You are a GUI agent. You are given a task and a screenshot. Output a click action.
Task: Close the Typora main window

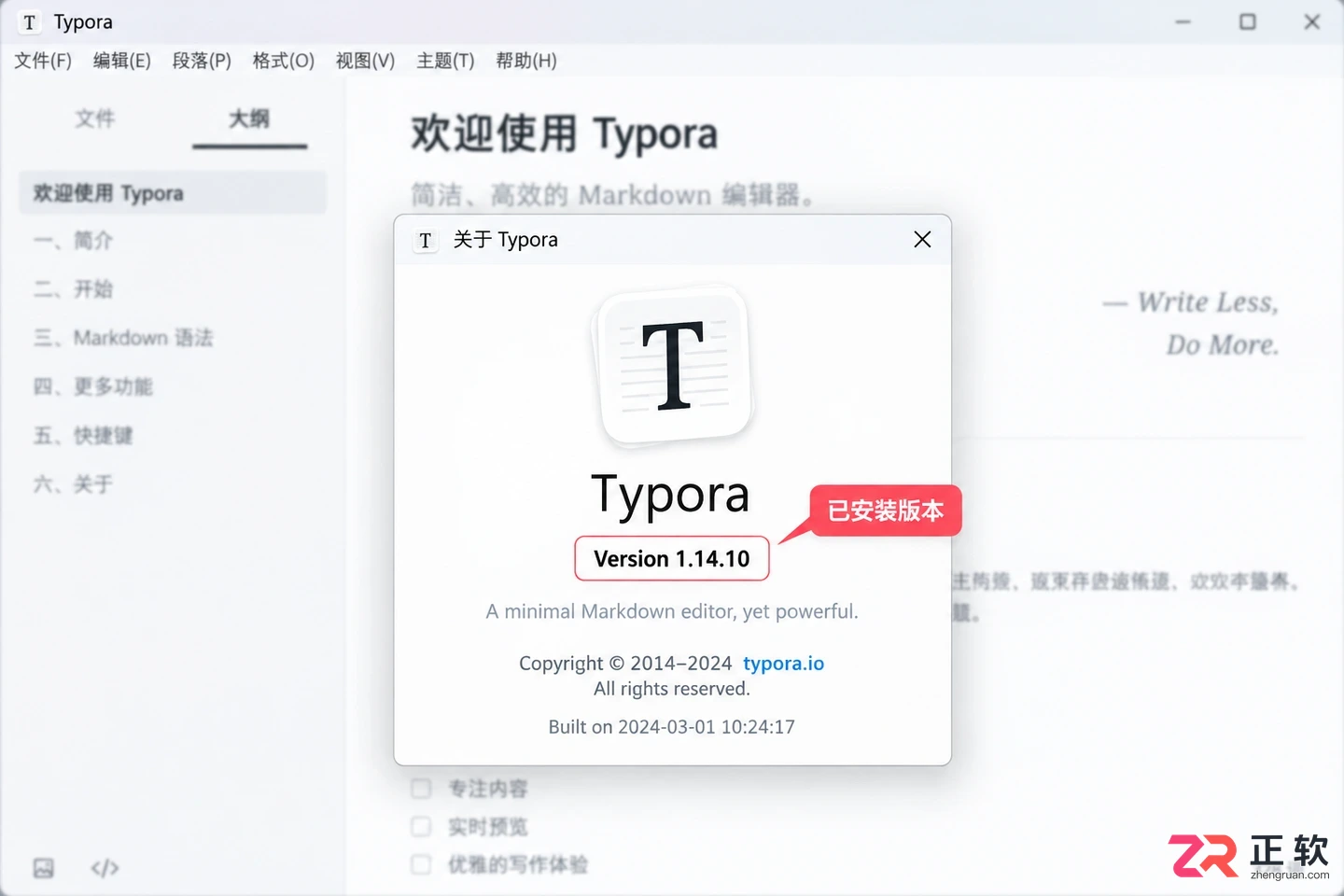coord(1312,21)
